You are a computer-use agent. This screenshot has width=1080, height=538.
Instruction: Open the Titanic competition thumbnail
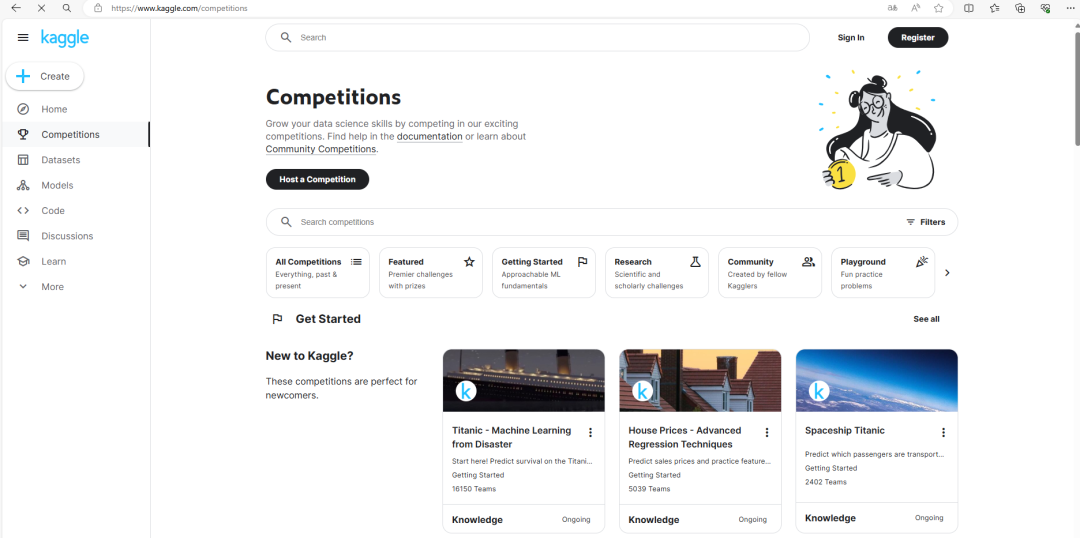[523, 380]
